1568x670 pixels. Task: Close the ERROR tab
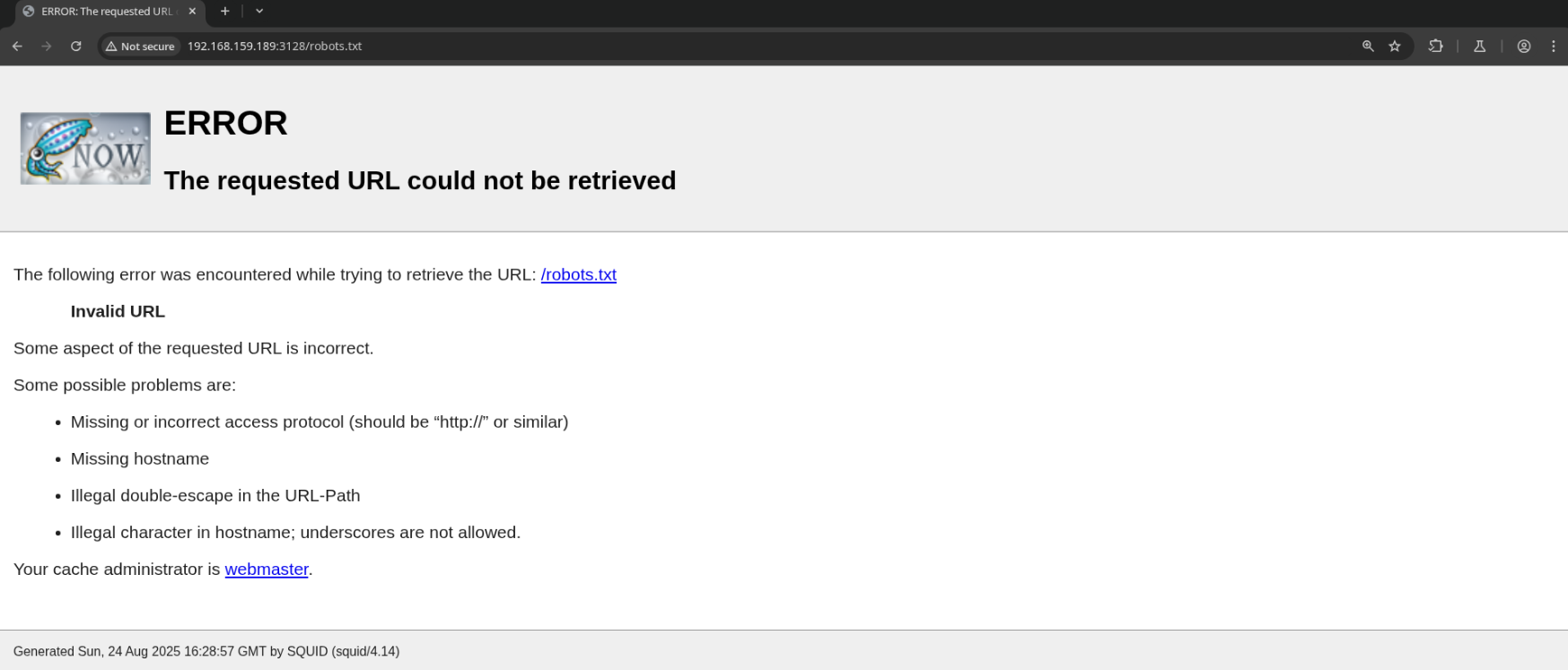pos(192,12)
